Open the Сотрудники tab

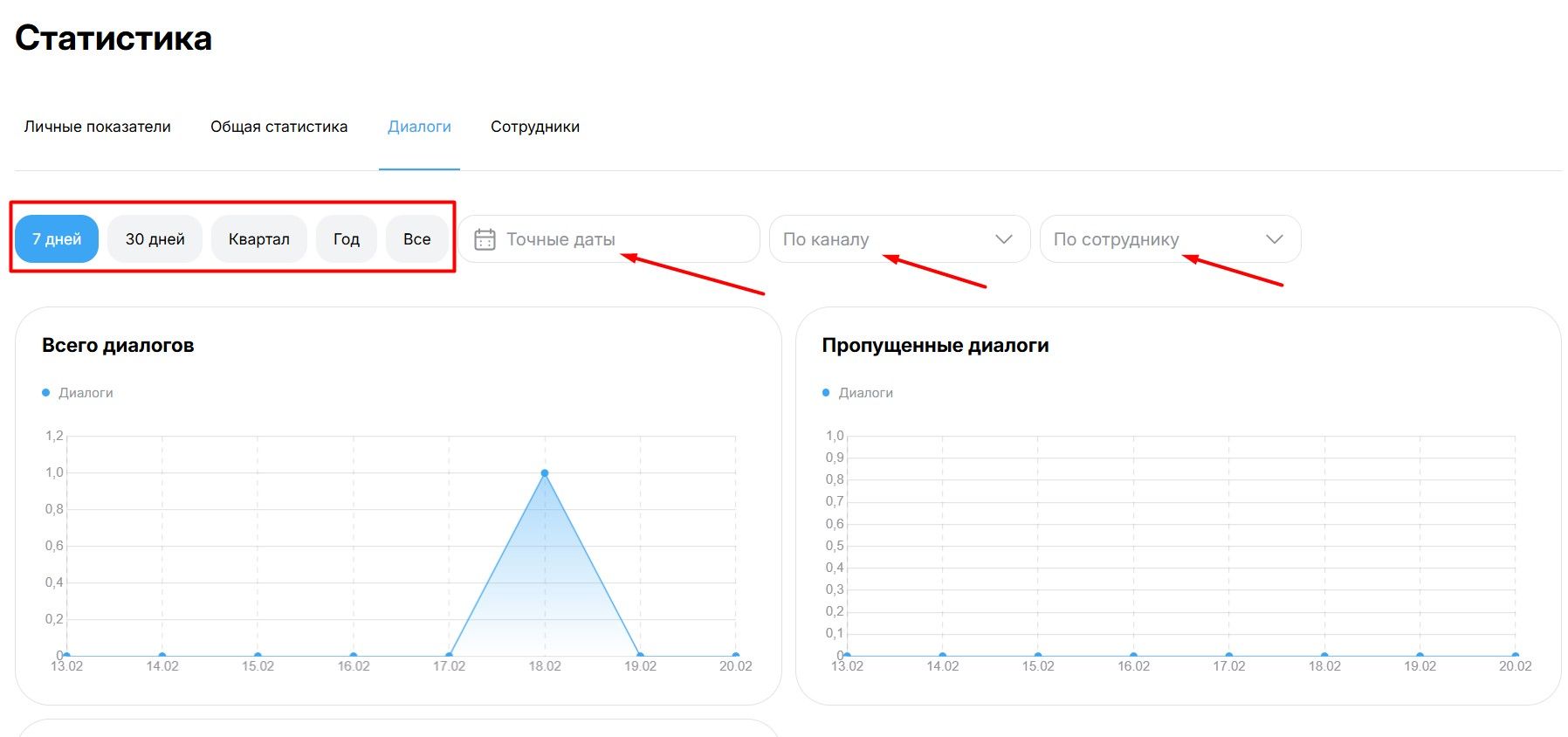click(x=534, y=127)
